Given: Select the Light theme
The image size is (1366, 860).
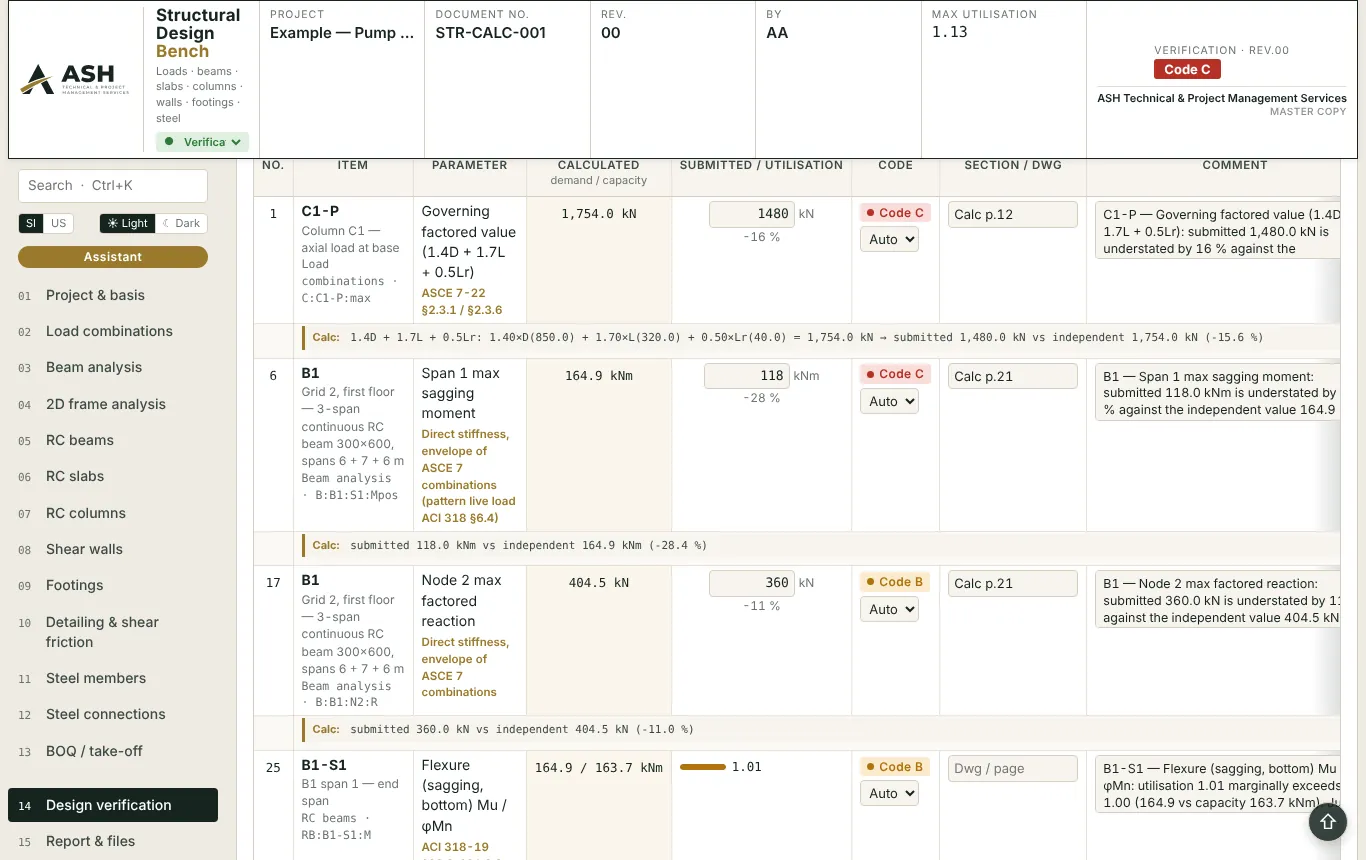Looking at the screenshot, I should pos(127,223).
